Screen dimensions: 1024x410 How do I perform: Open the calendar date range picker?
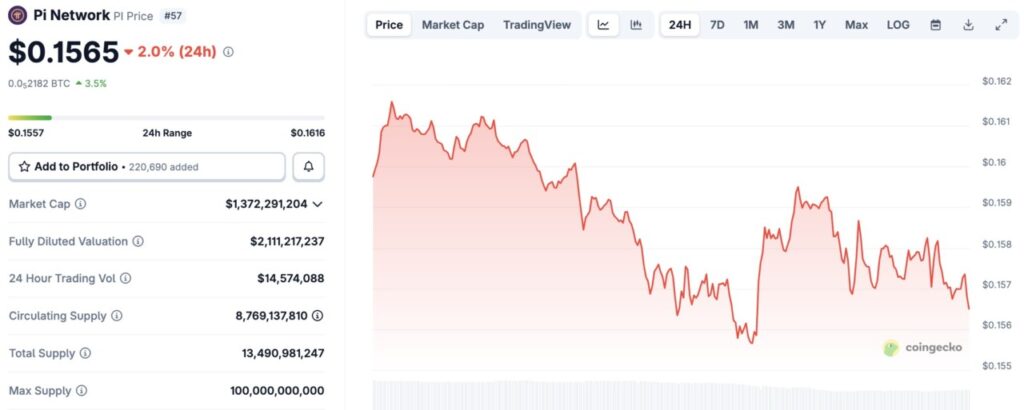935,25
